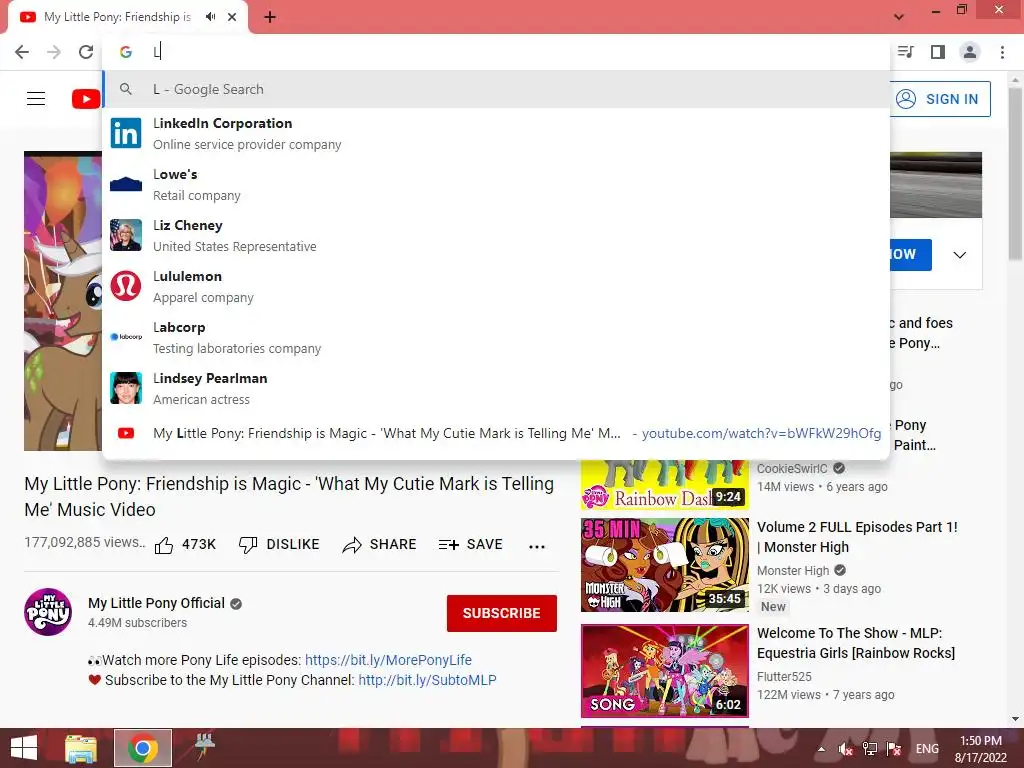The image size is (1024, 768).
Task: Pick the Lululemon suggestion
Action: [496, 286]
